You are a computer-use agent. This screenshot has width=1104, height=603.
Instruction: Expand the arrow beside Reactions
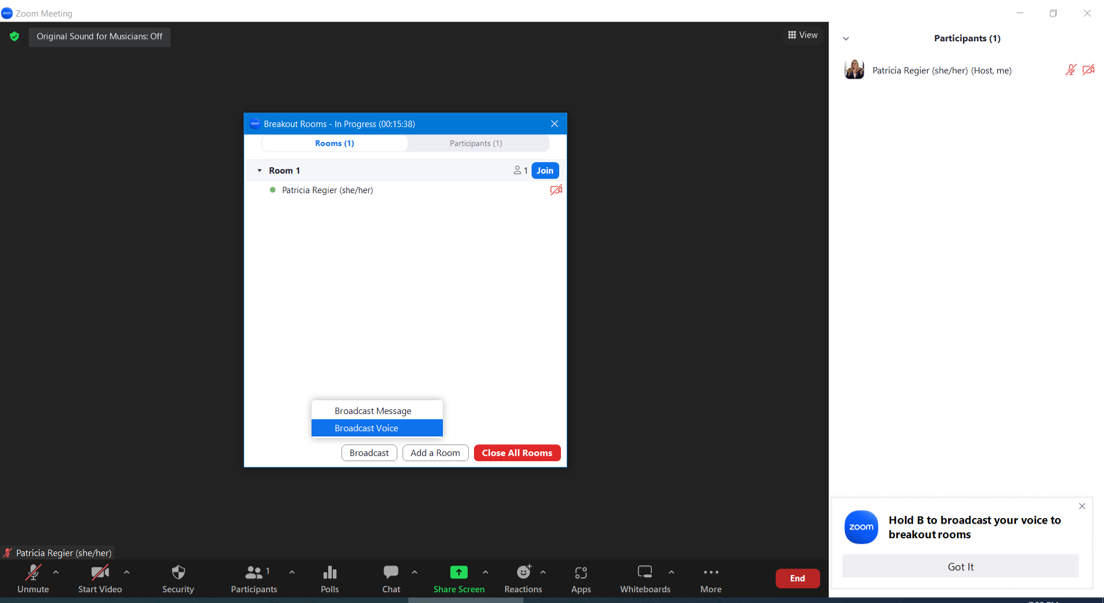pos(543,572)
